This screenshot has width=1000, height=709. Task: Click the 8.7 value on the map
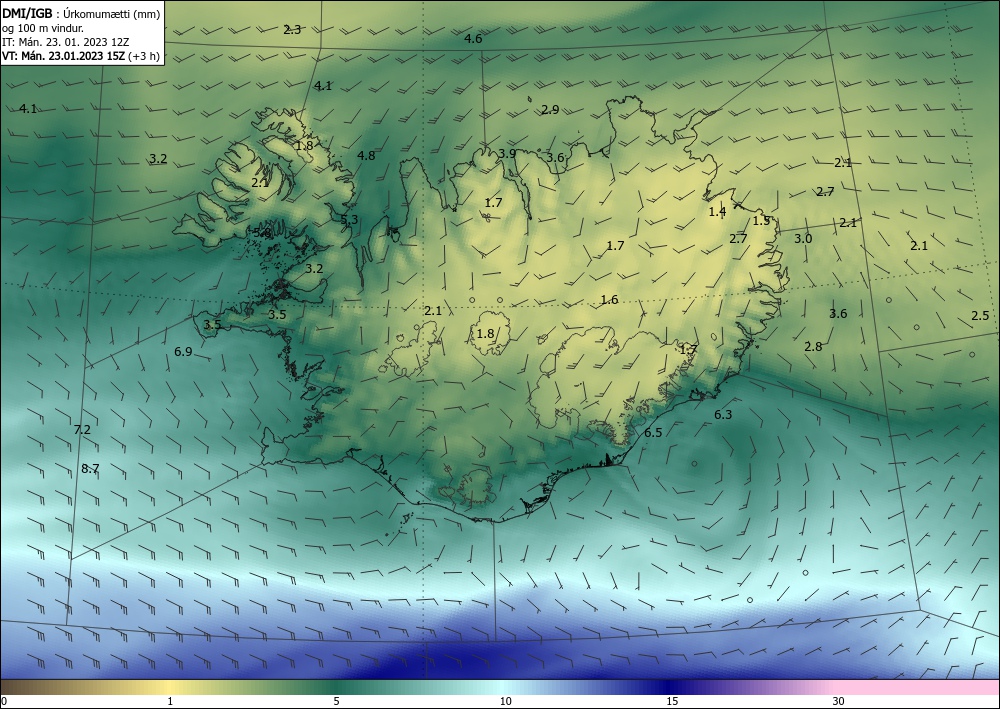91,469
